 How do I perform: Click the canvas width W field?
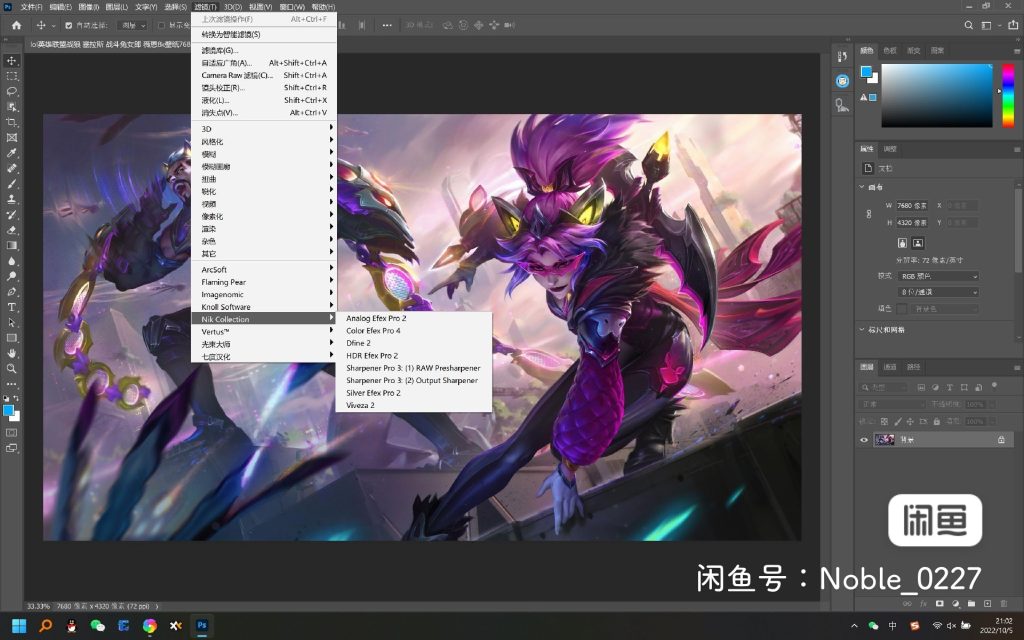(x=912, y=206)
